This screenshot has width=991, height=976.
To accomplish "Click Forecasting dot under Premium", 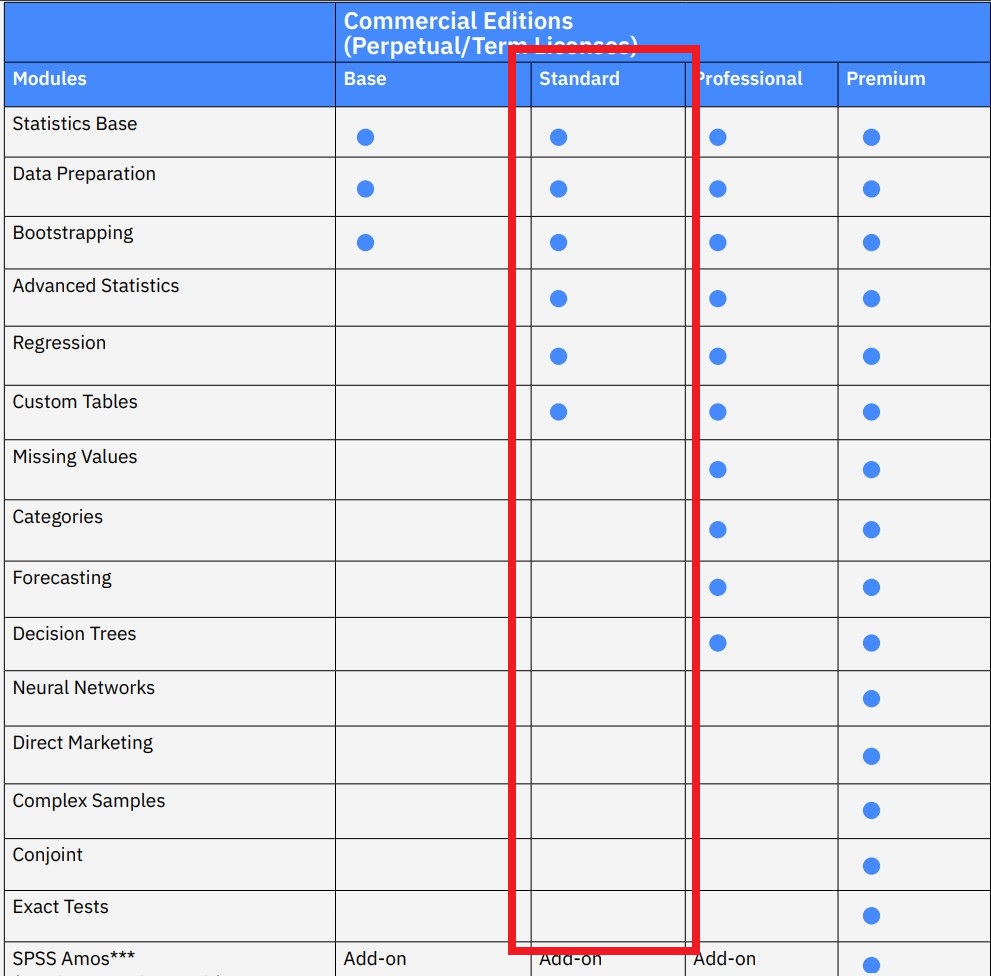I will click(871, 587).
